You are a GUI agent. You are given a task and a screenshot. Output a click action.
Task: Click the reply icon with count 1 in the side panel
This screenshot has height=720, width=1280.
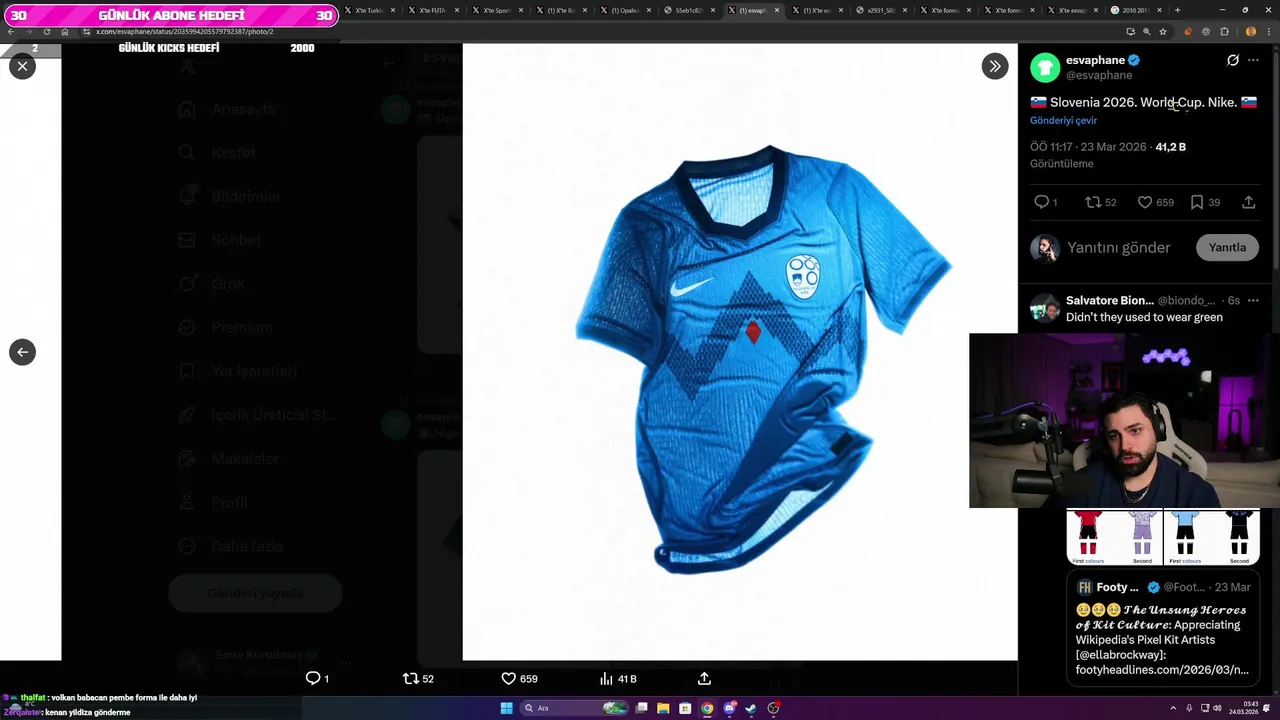coord(1041,202)
